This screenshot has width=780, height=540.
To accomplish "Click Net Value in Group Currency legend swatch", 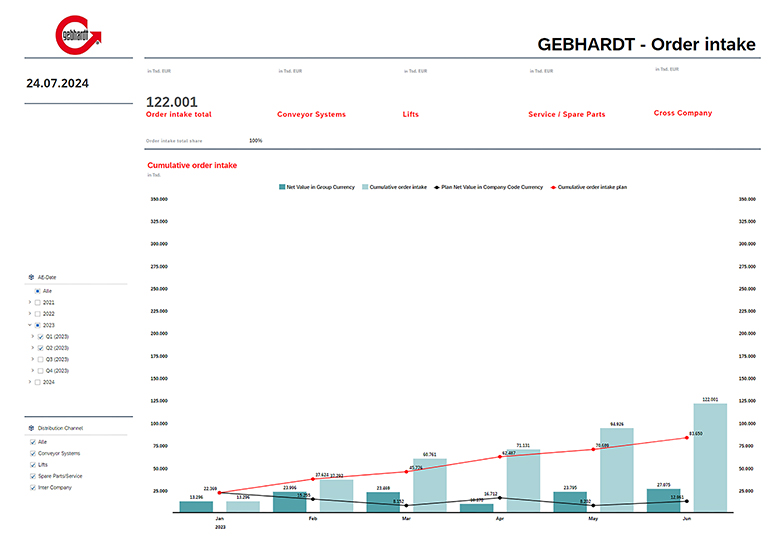I will click(282, 187).
